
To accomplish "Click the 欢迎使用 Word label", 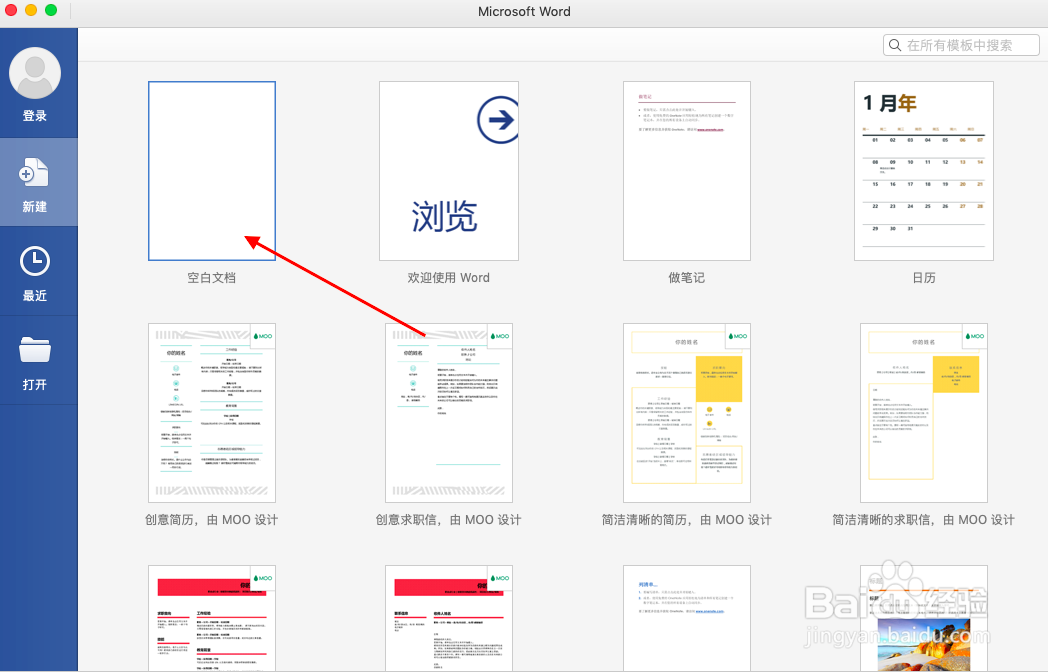I will point(448,277).
